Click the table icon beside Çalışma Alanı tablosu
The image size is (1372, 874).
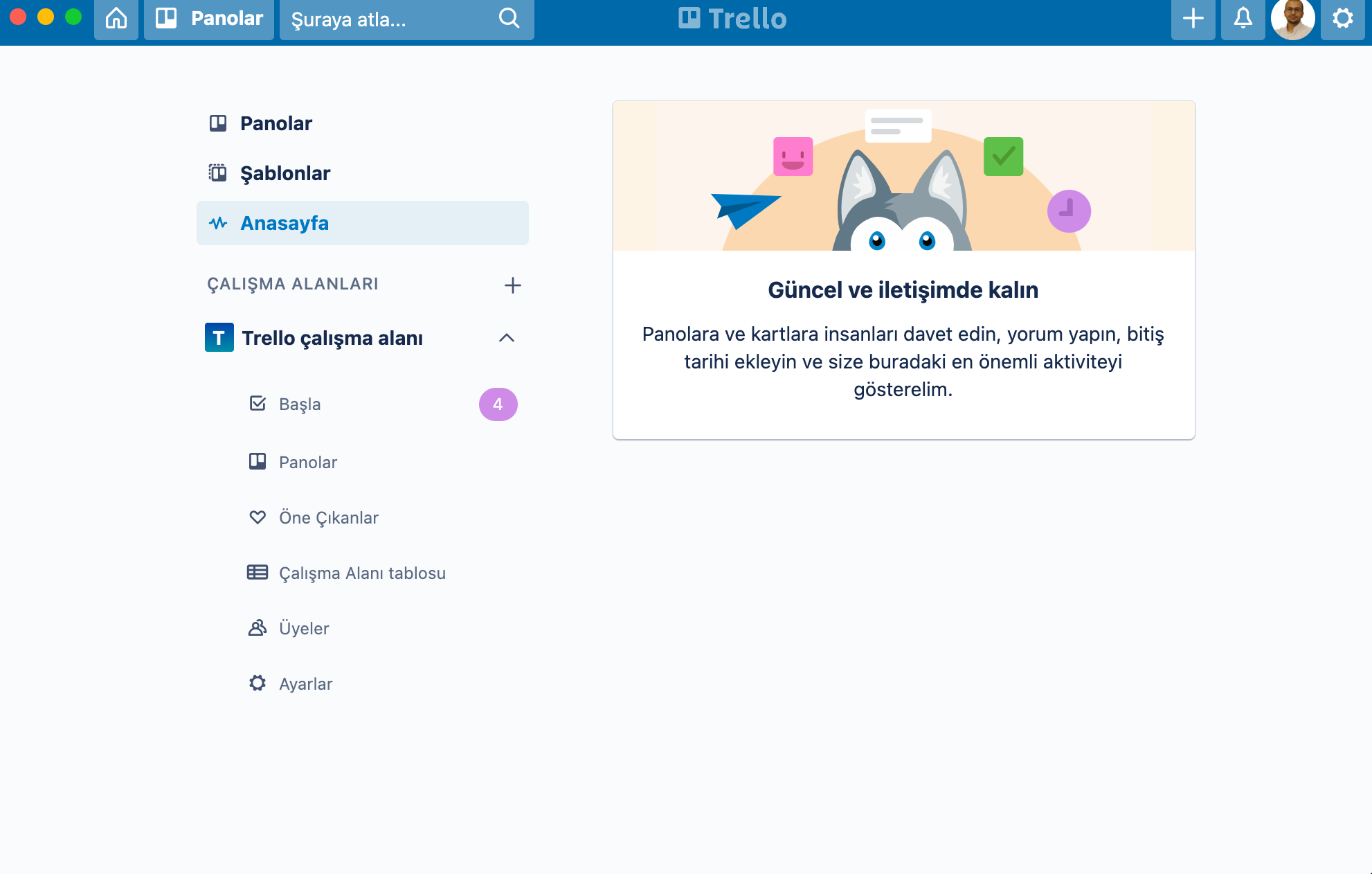pyautogui.click(x=258, y=572)
